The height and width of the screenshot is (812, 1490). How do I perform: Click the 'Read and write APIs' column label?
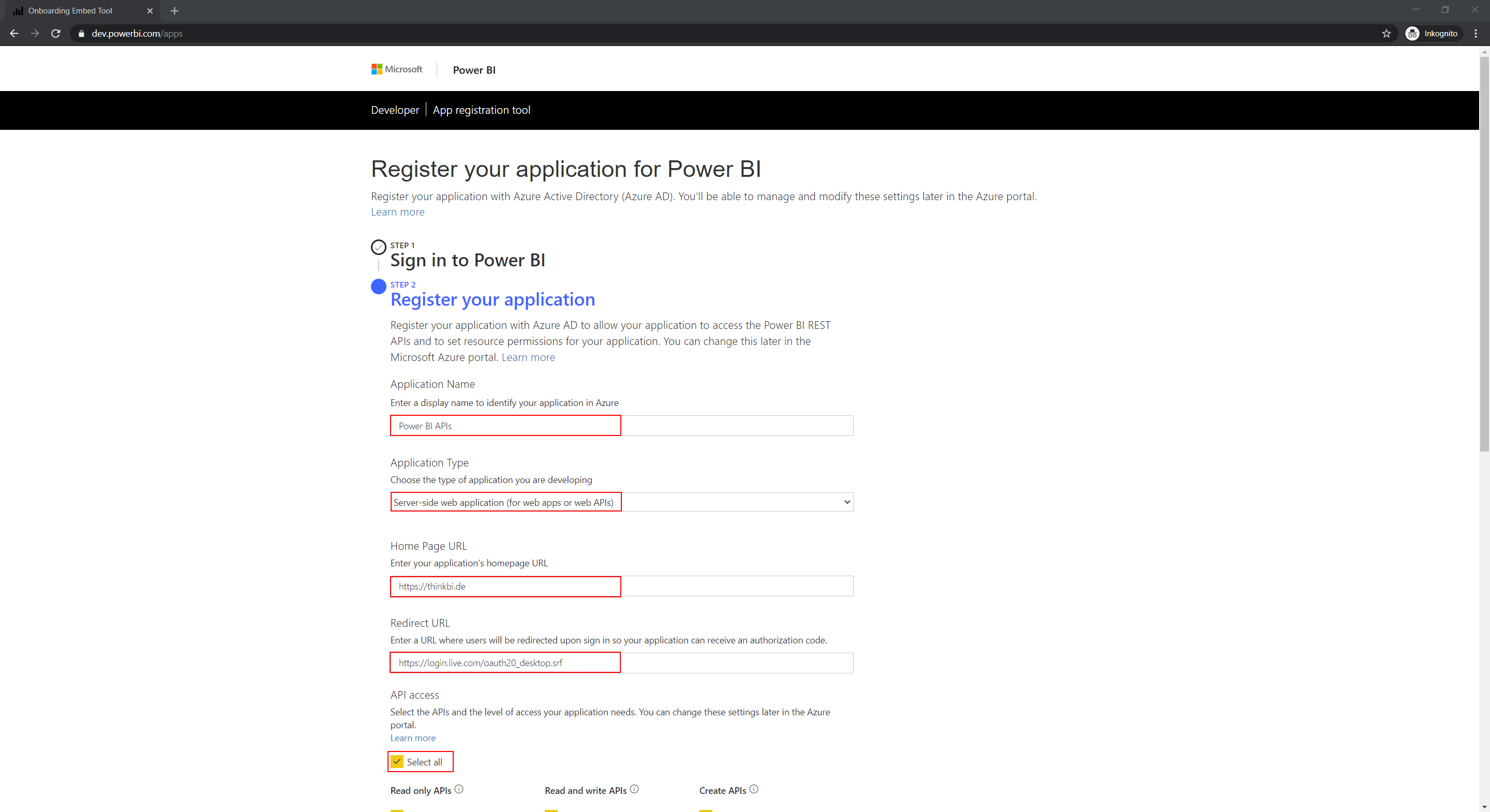[585, 791]
